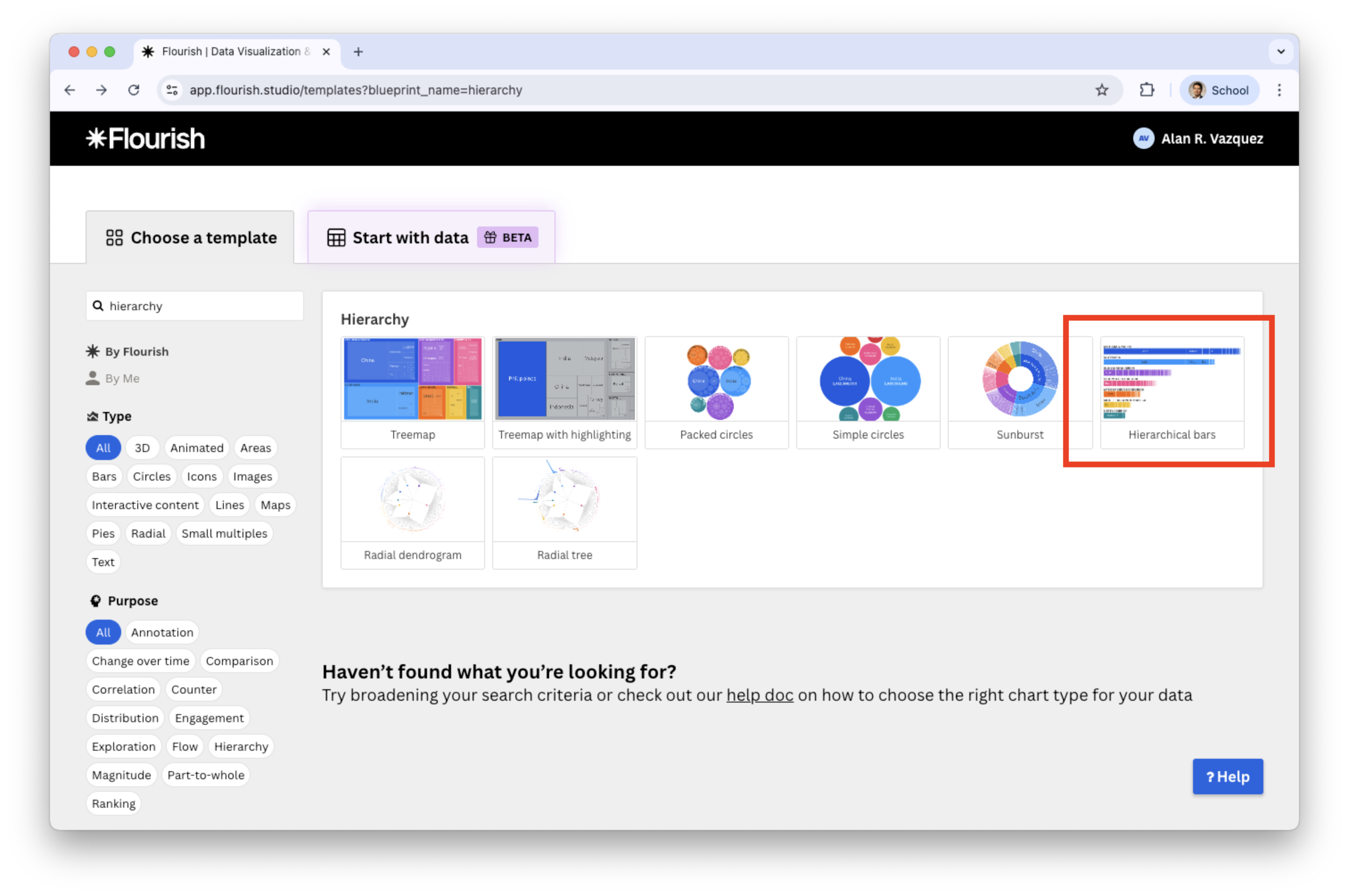Select the Choose a template tab
Viewport: 1349px width, 896px height.
191,238
